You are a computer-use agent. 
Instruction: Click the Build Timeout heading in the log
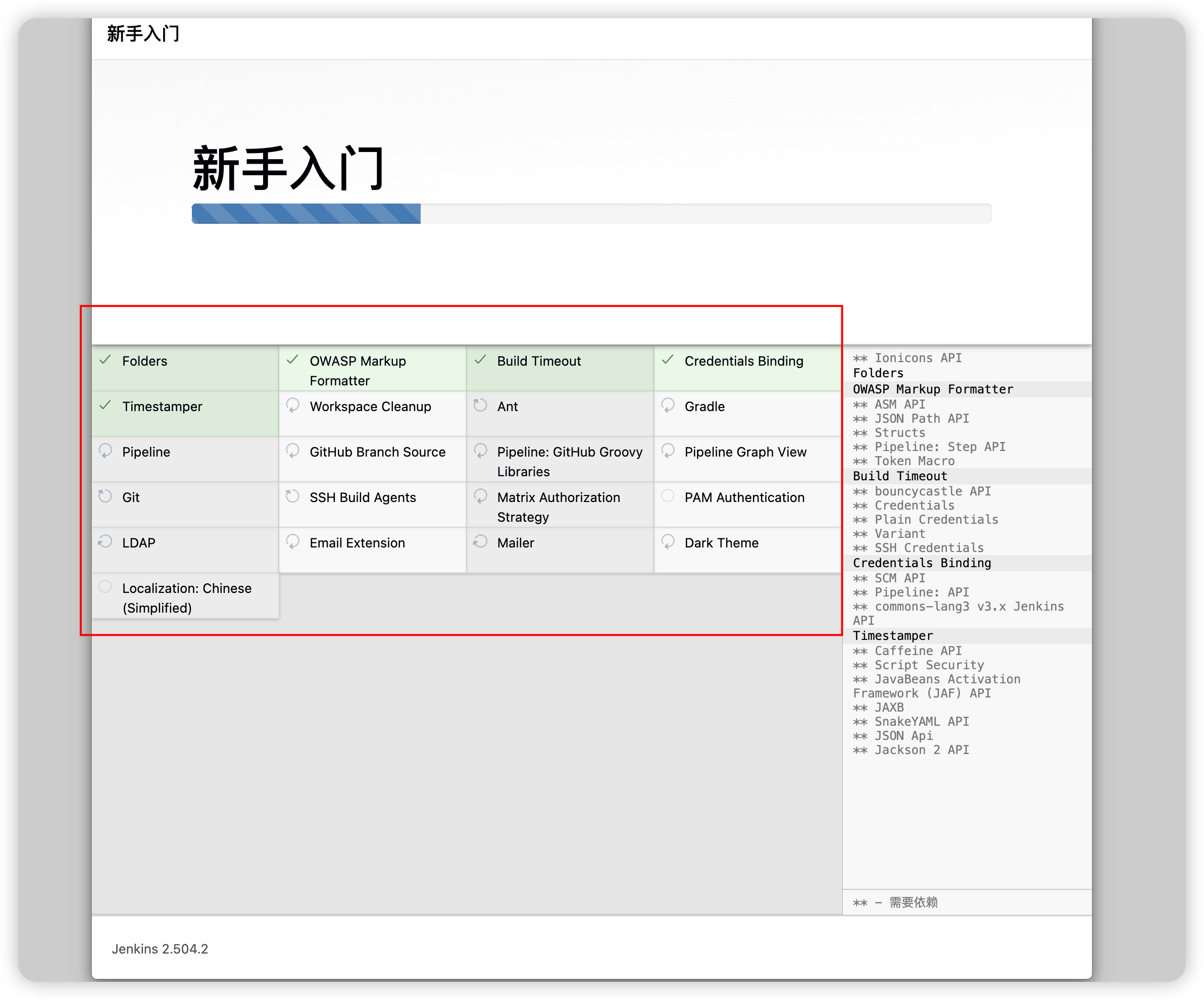pyautogui.click(x=899, y=476)
